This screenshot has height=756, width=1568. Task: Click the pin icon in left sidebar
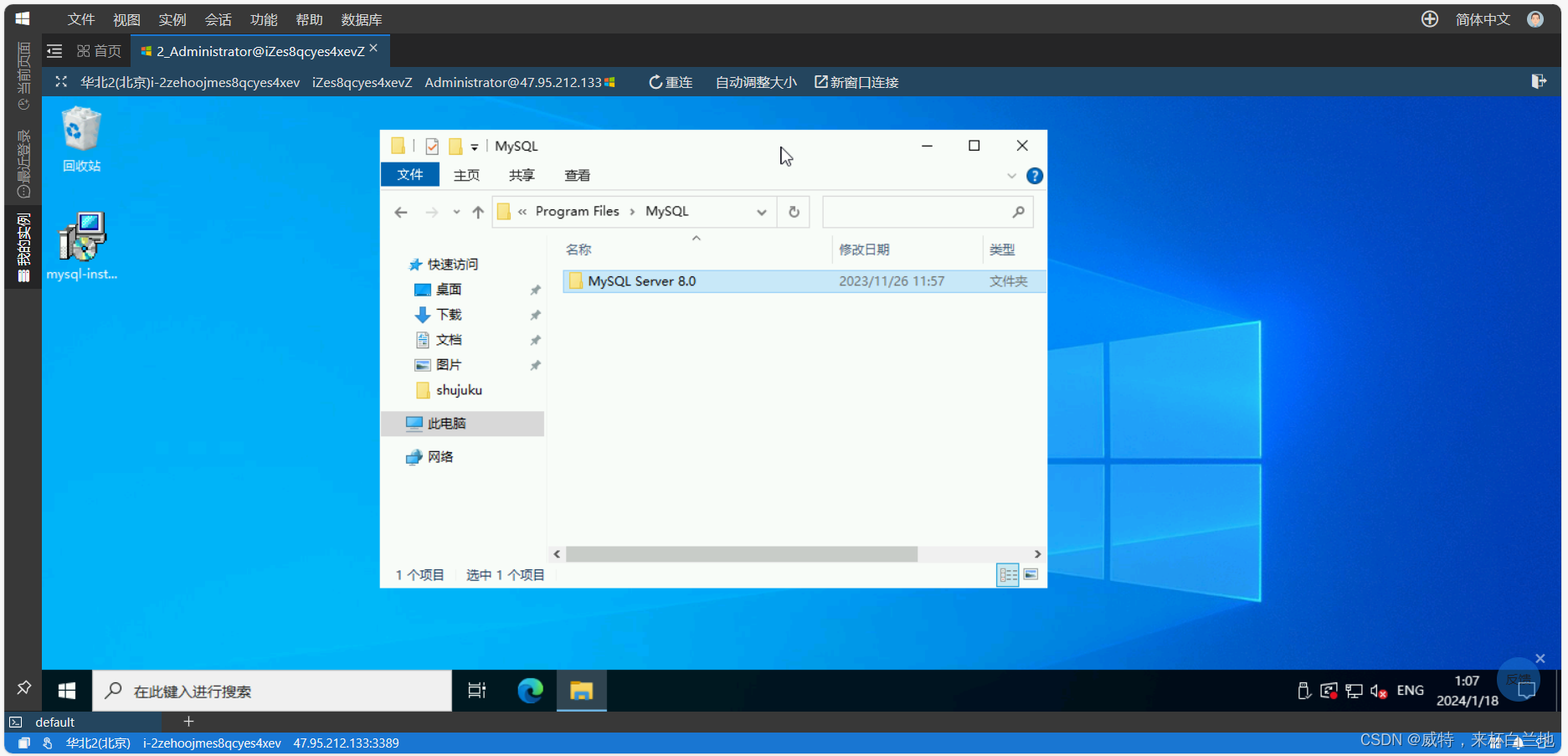point(23,688)
